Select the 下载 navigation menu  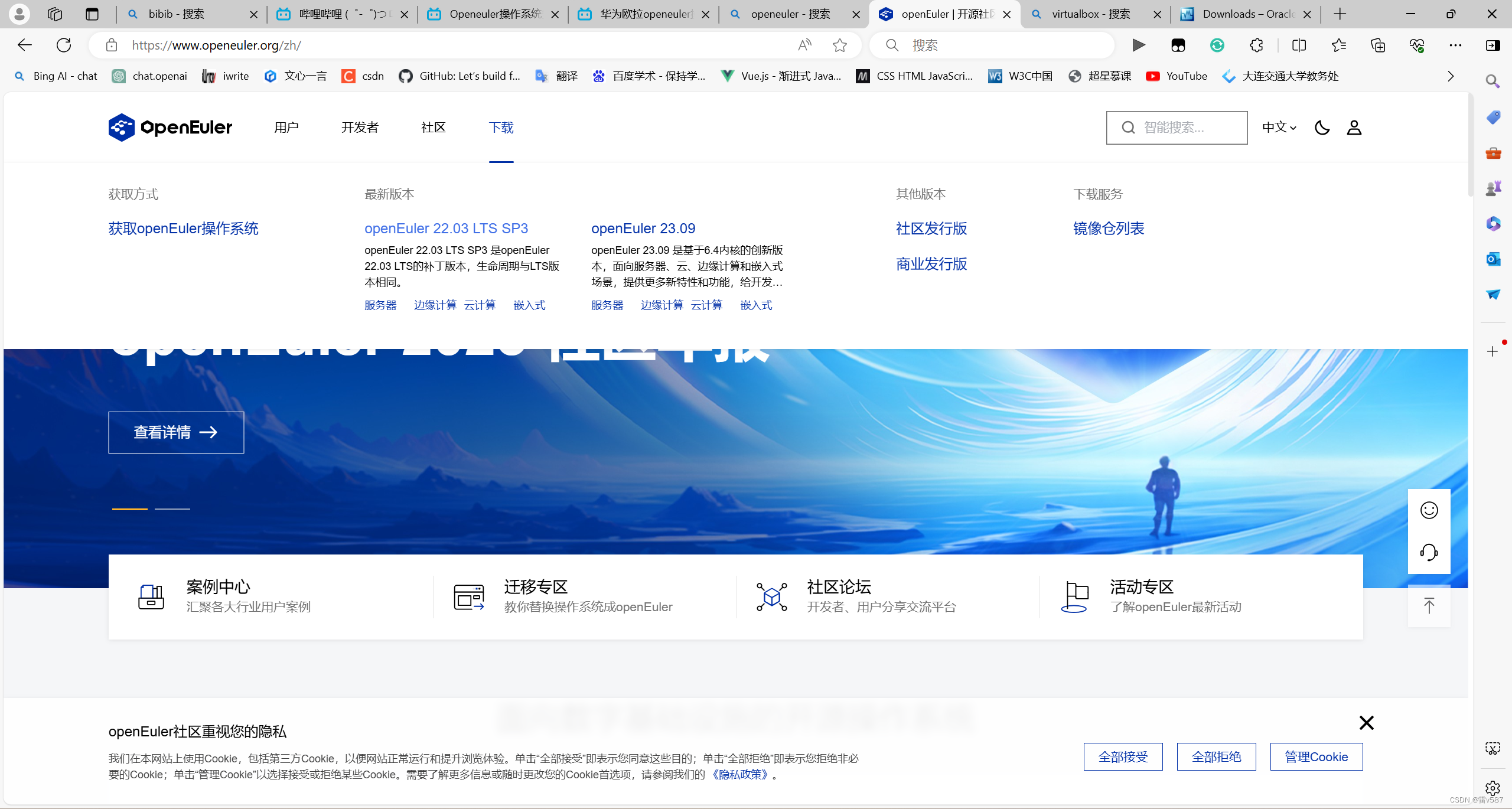(x=501, y=128)
